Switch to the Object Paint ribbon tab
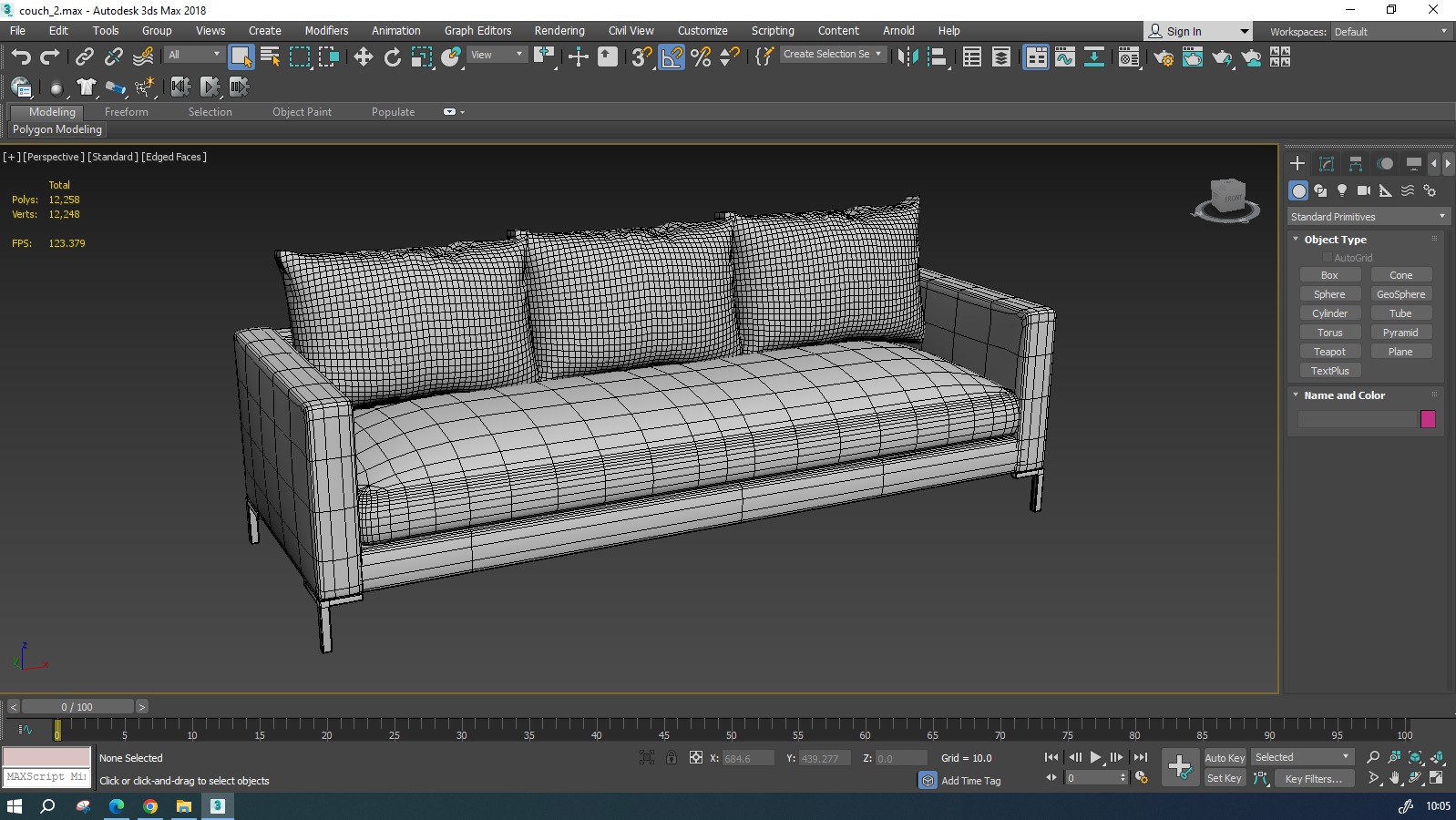 302,111
